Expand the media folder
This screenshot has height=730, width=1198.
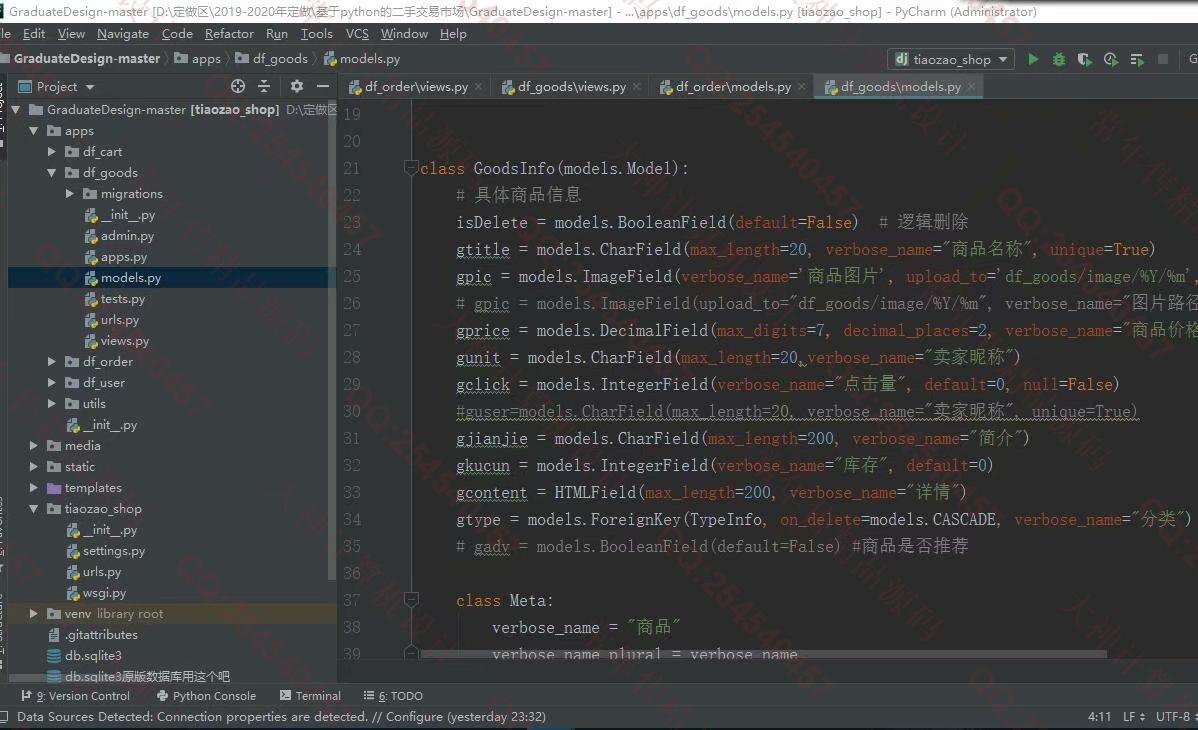[x=34, y=445]
